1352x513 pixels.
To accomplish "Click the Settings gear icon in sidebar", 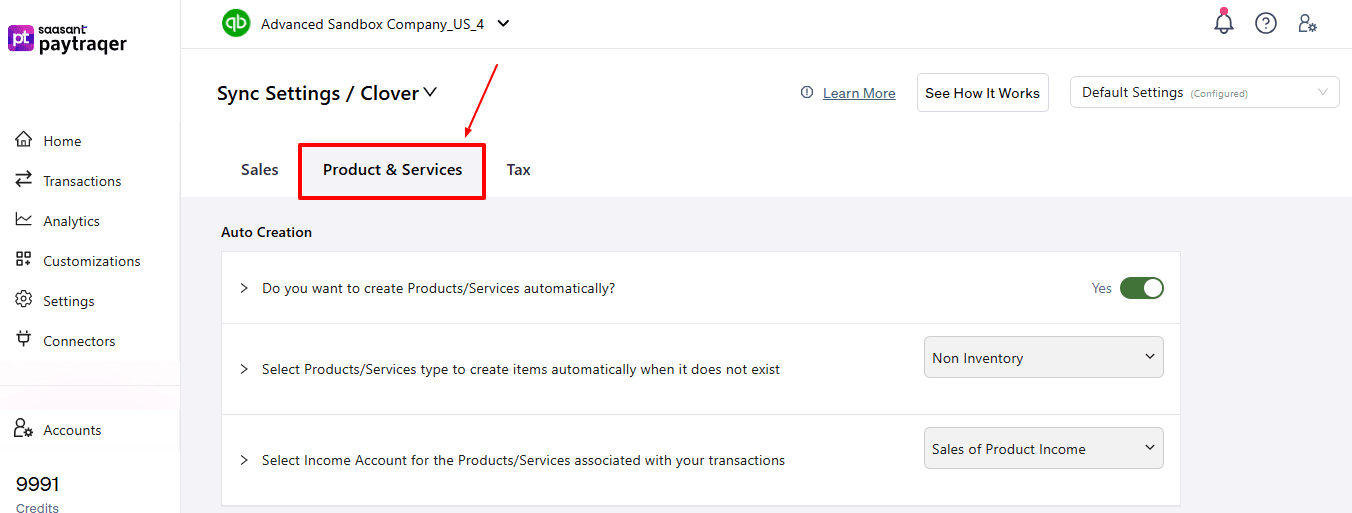I will [24, 300].
